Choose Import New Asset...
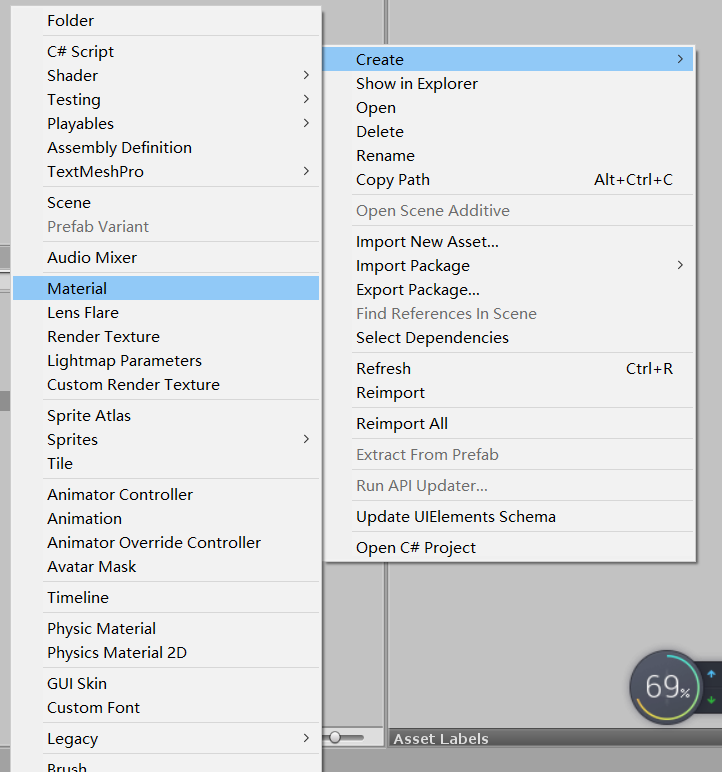Image resolution: width=722 pixels, height=772 pixels. 509,242
